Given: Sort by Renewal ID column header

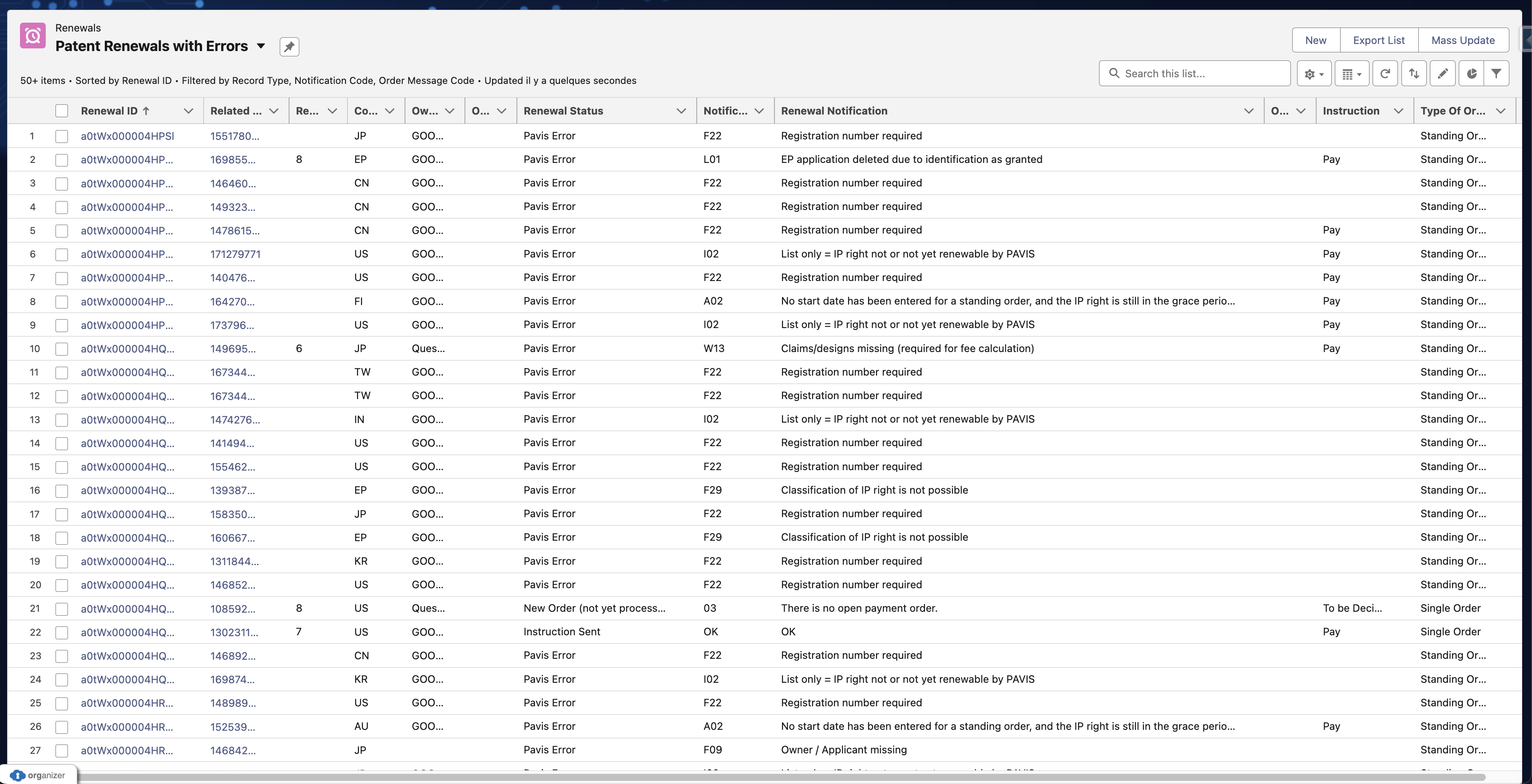Looking at the screenshot, I should pos(109,111).
